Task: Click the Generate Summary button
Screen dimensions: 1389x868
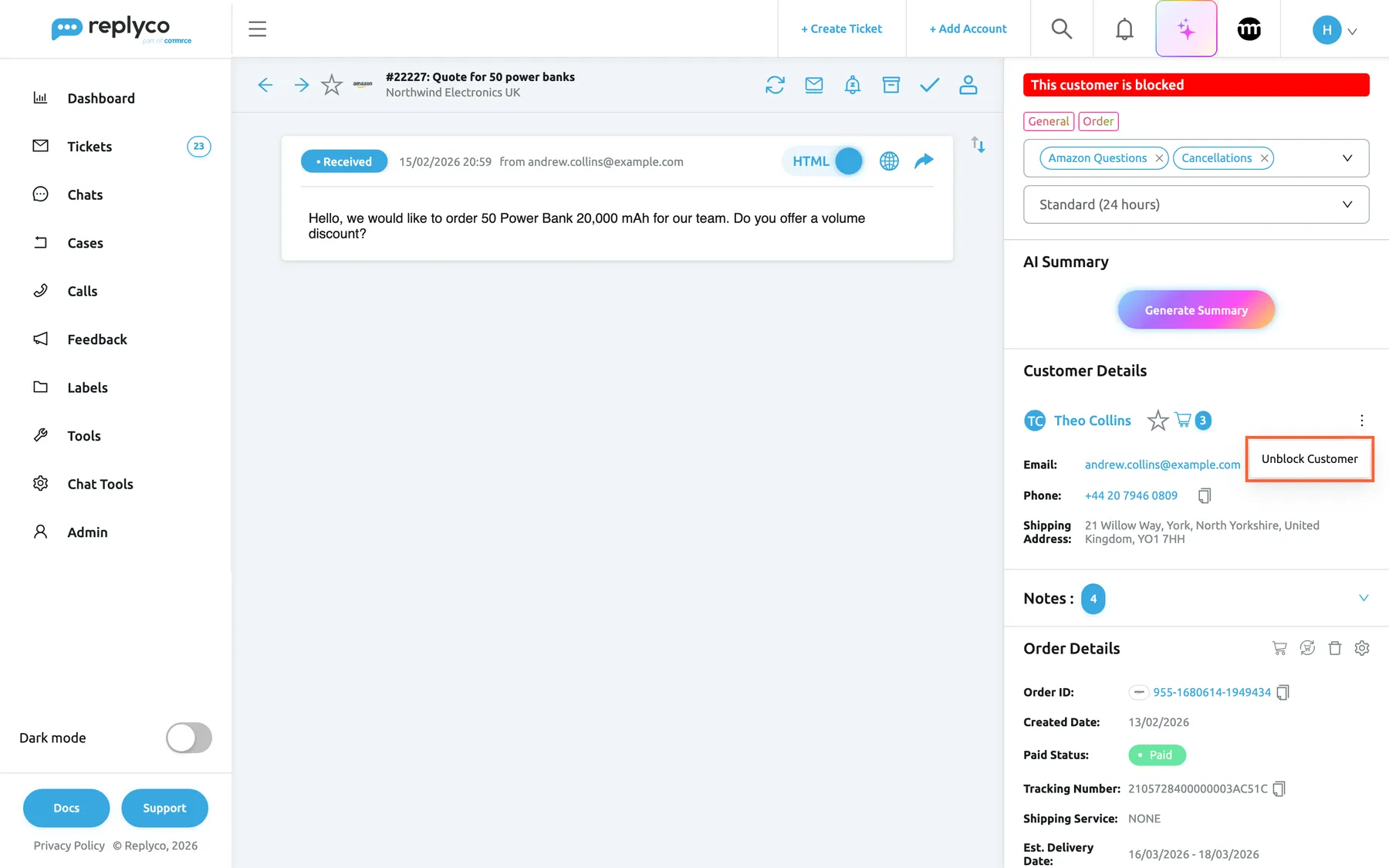Action: (x=1196, y=310)
